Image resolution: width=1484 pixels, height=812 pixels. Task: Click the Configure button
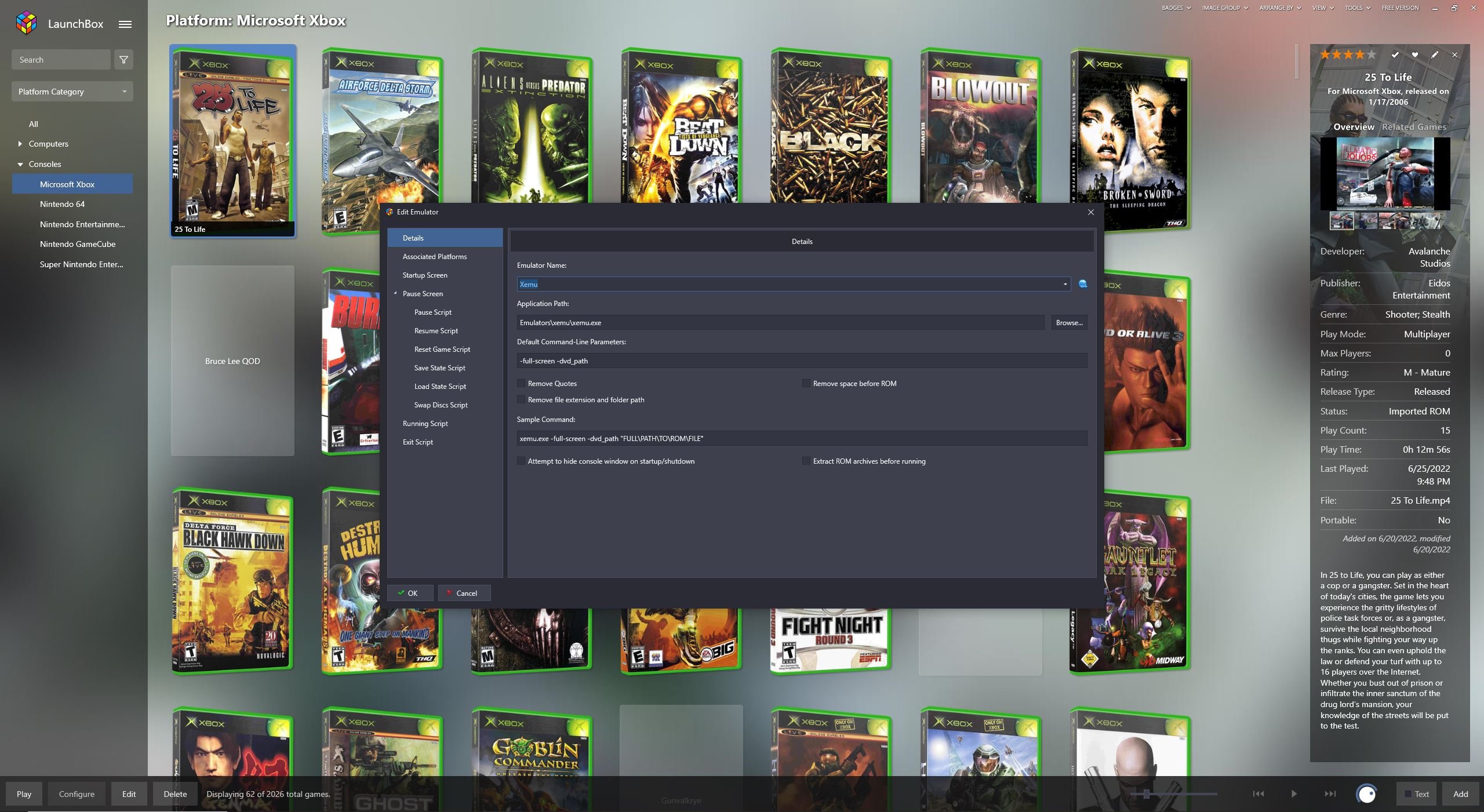(x=77, y=793)
